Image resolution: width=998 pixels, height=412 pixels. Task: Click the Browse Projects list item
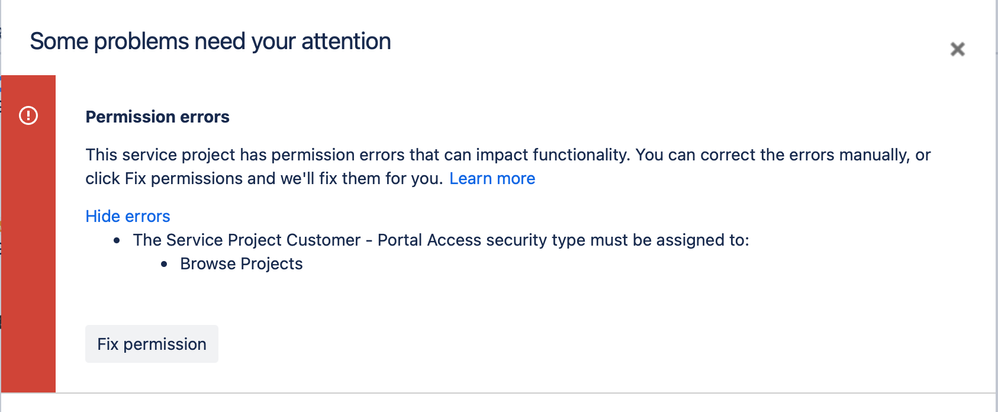pyautogui.click(x=241, y=264)
